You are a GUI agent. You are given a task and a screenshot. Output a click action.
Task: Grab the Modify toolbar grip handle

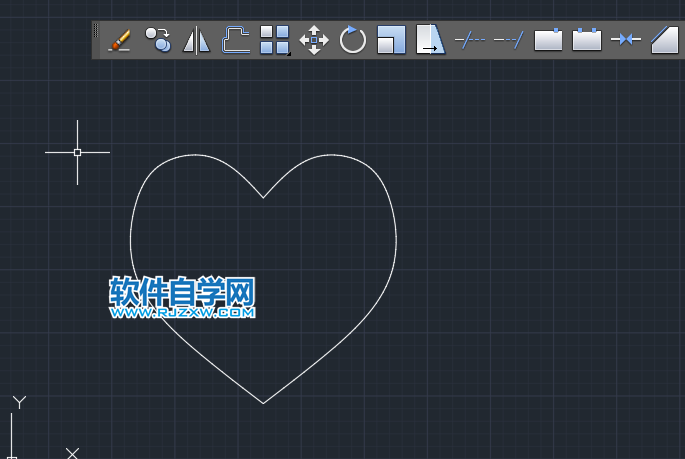pos(96,31)
